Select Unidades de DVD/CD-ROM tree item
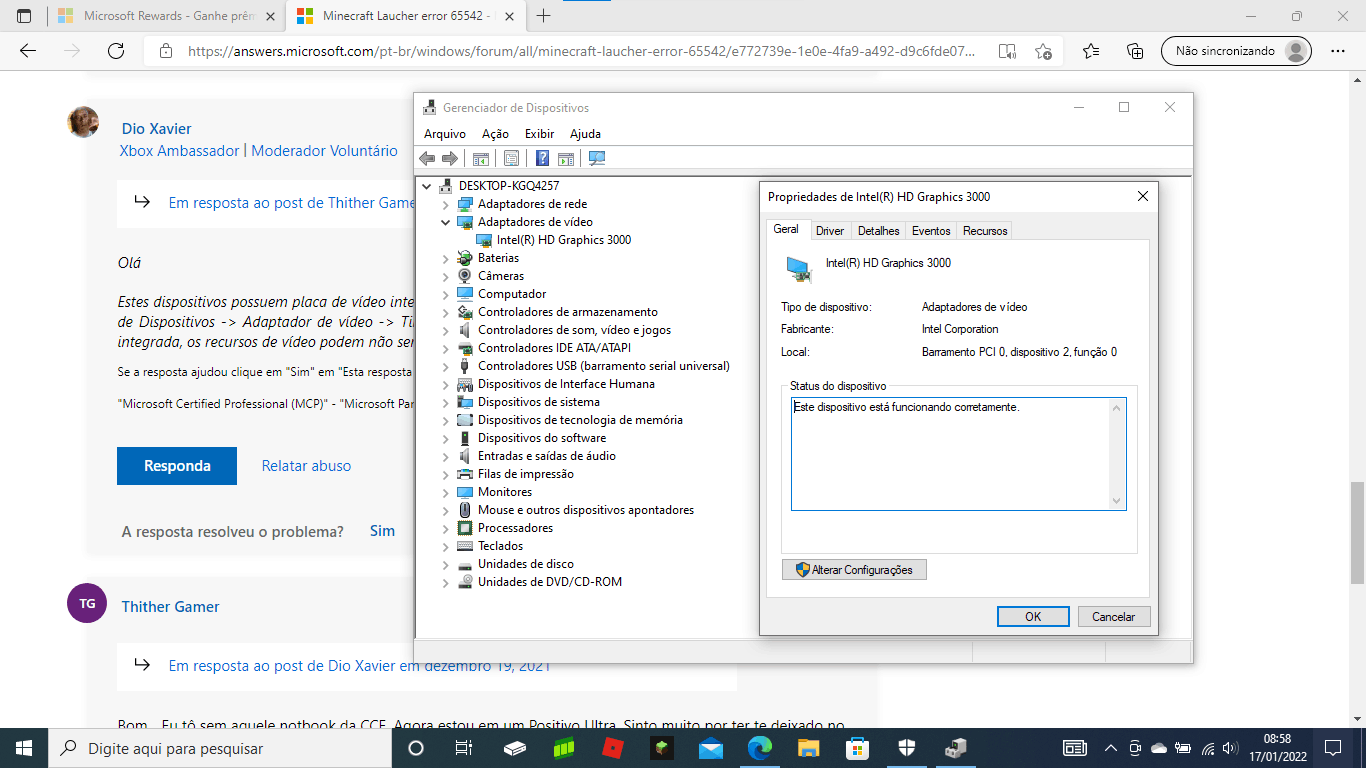This screenshot has height=768, width=1366. (x=550, y=582)
